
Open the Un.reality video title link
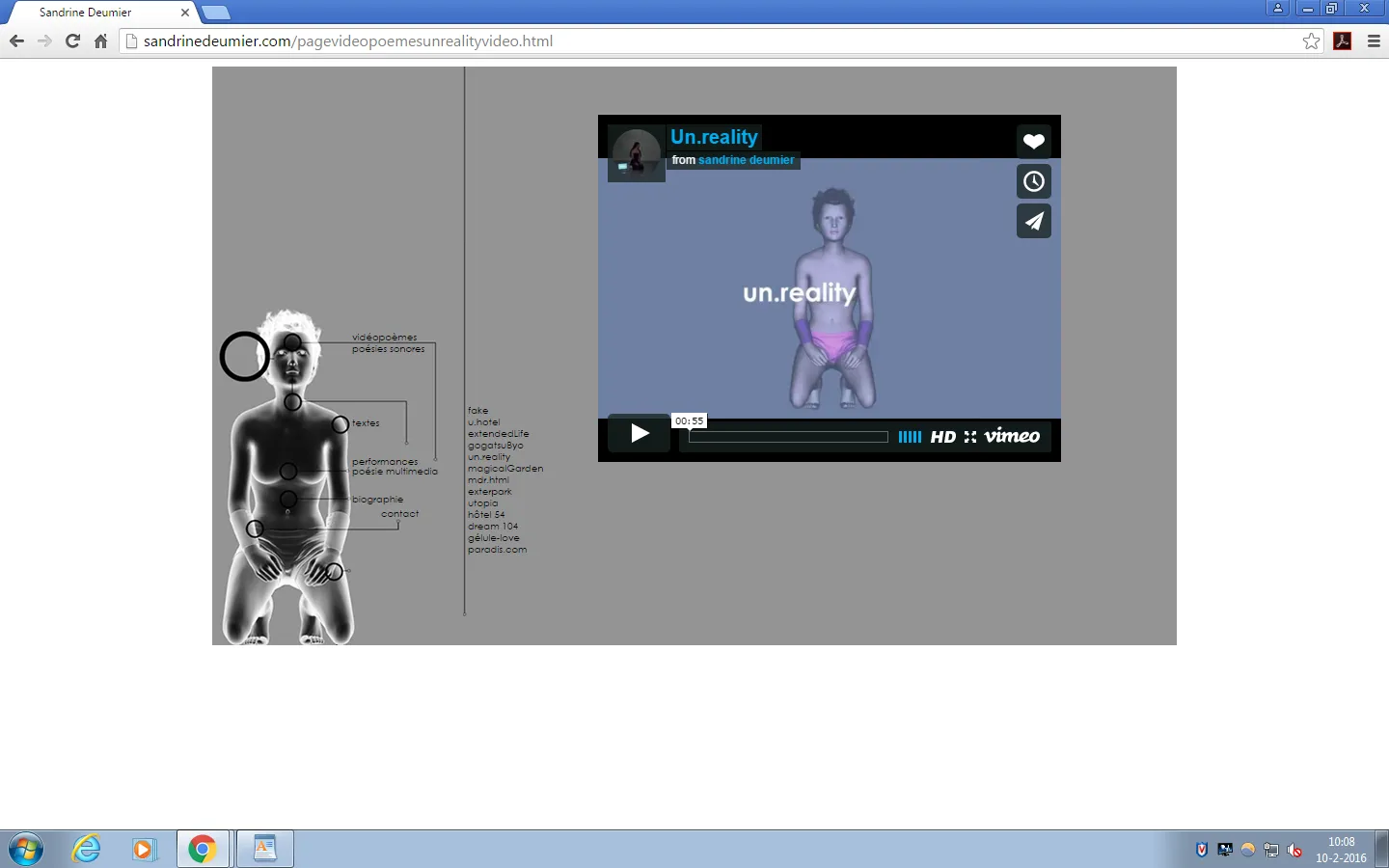714,137
